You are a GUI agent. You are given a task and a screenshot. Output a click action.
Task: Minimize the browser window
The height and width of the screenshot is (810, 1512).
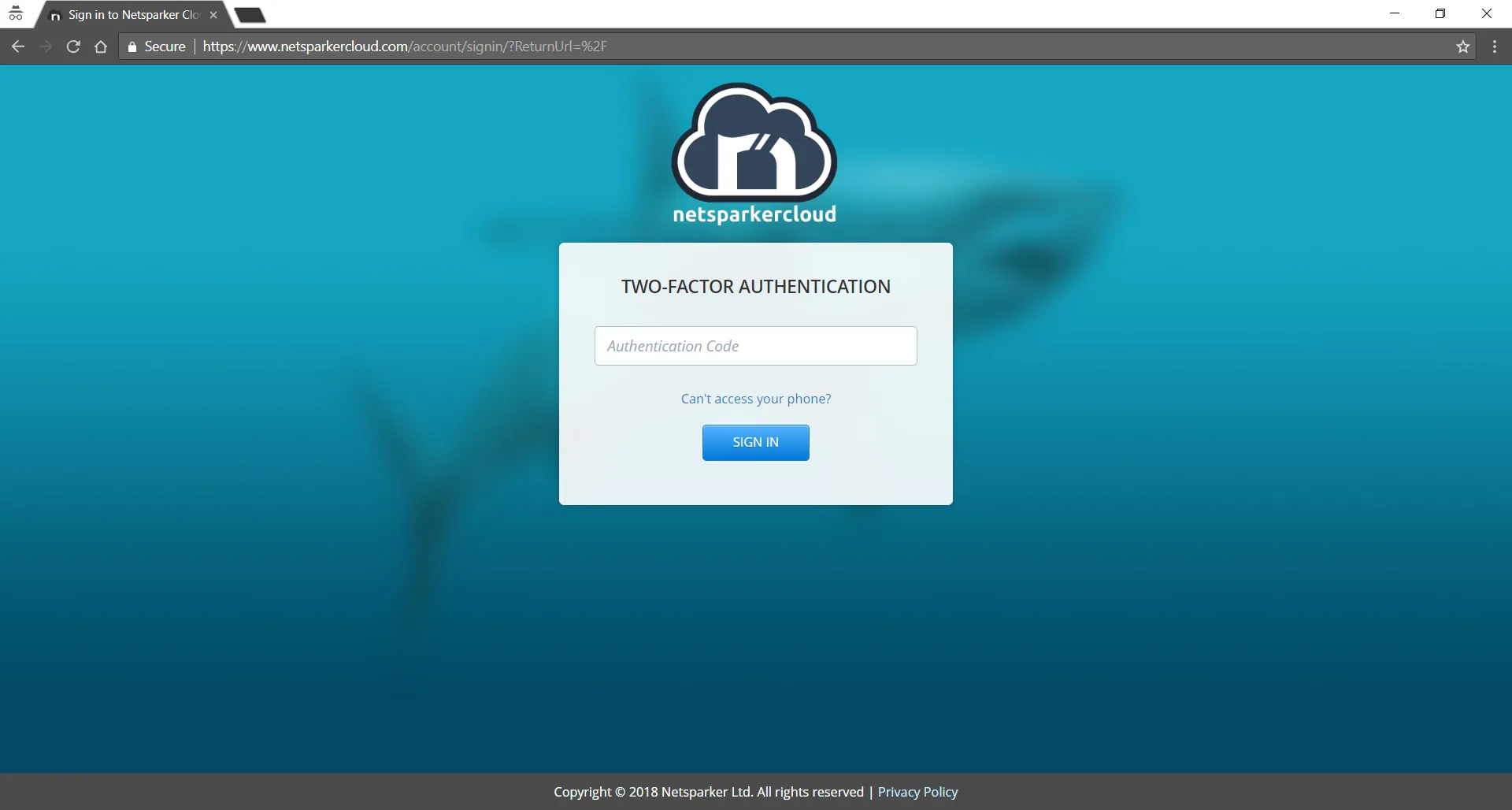point(1395,13)
